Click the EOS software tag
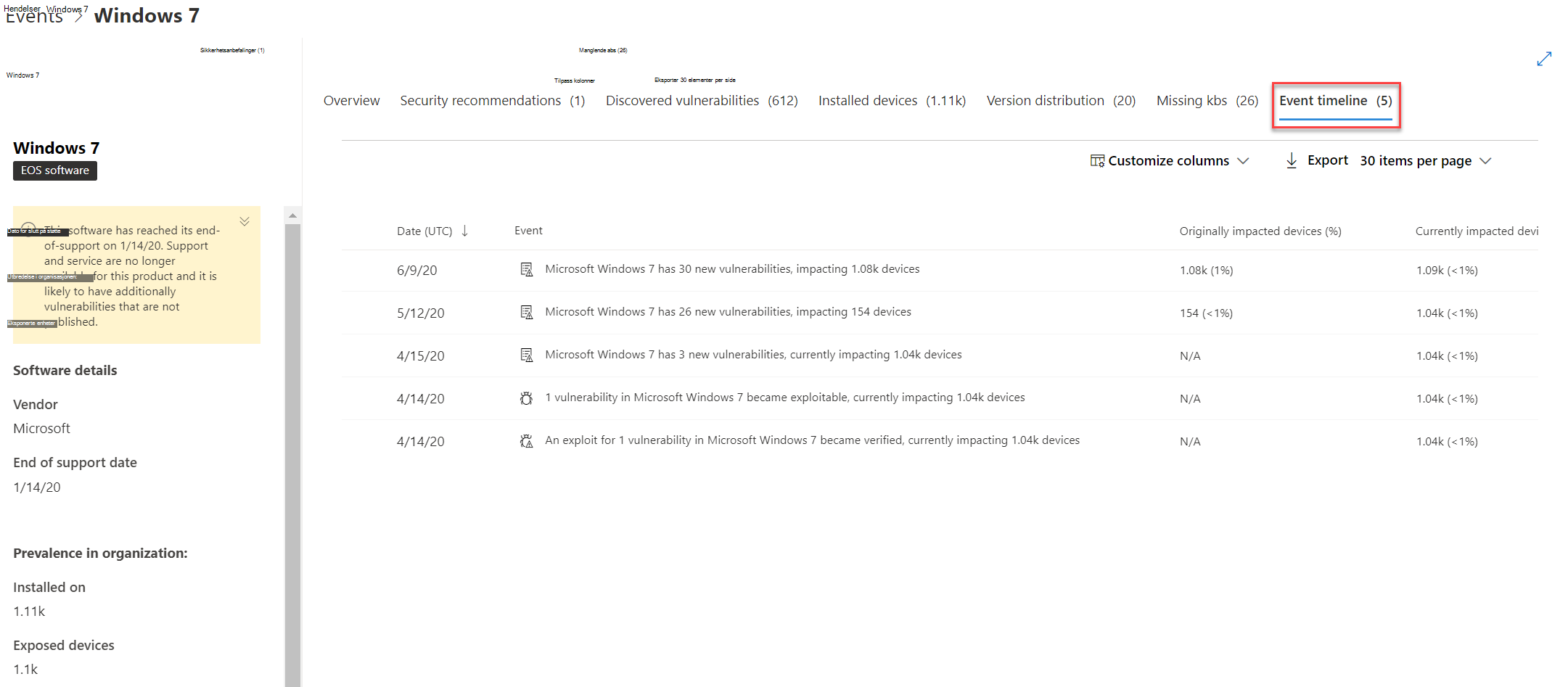 pos(55,170)
